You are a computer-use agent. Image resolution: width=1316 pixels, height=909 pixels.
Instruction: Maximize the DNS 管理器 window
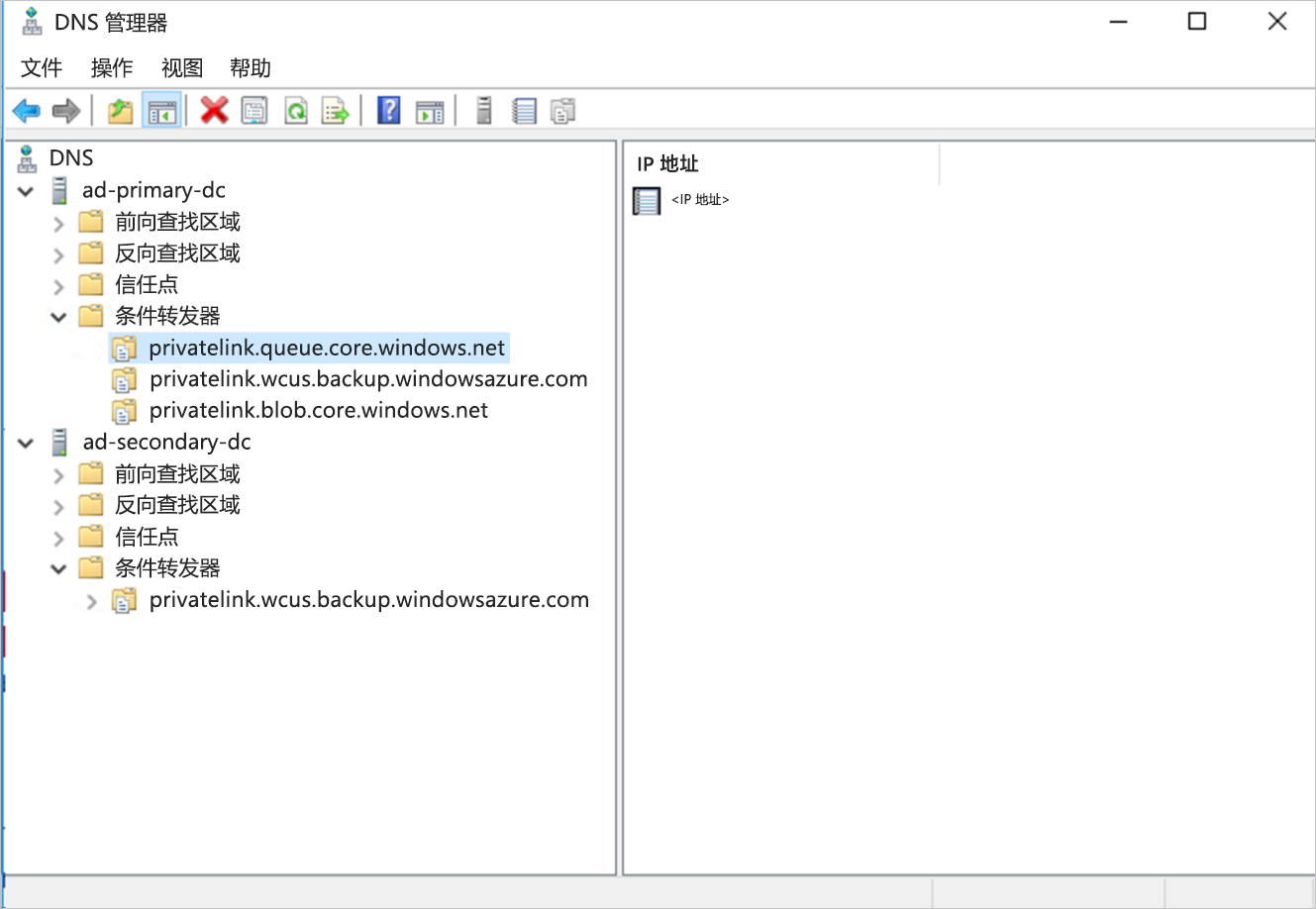(1197, 21)
